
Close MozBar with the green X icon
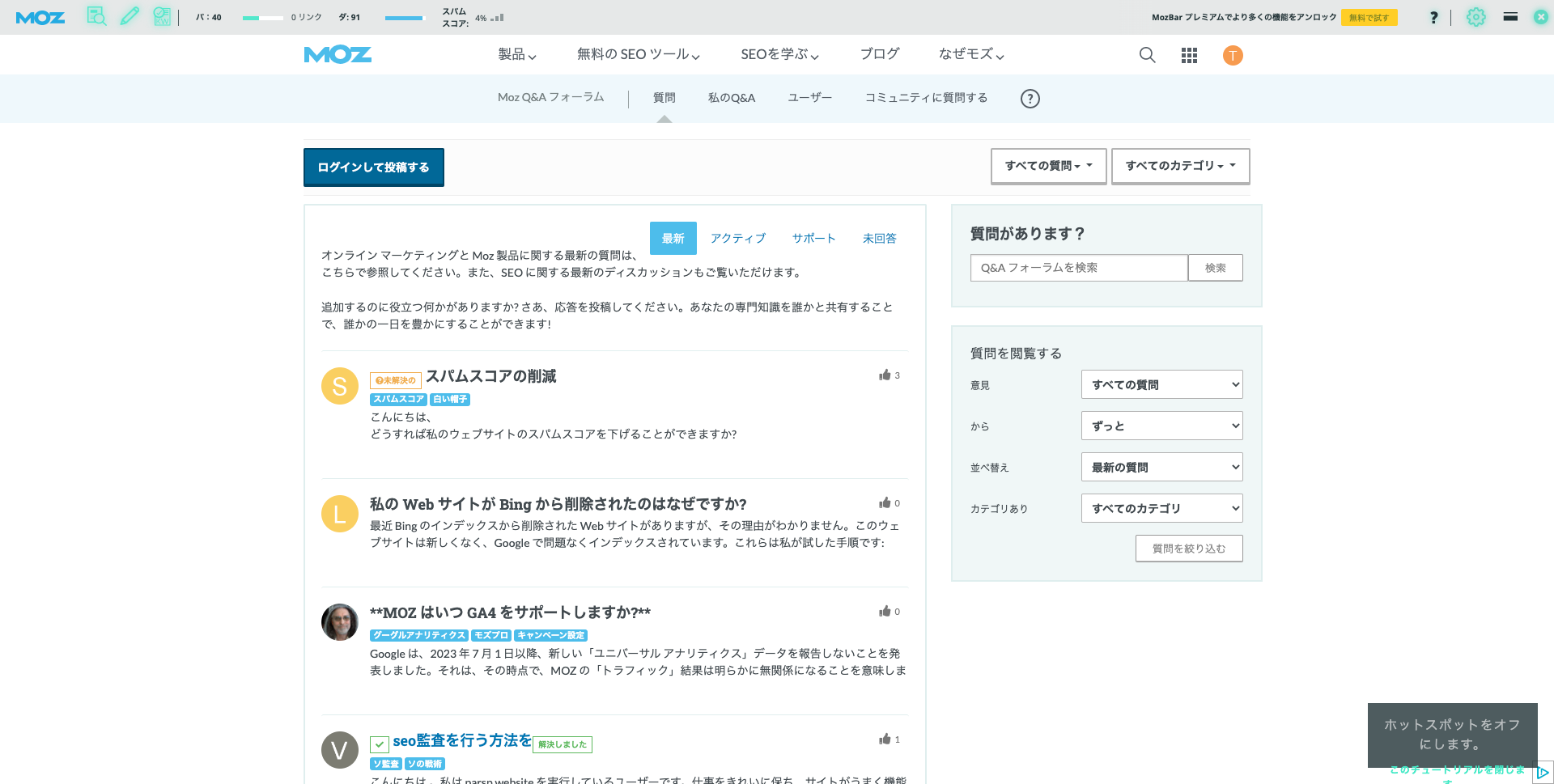pos(1541,17)
